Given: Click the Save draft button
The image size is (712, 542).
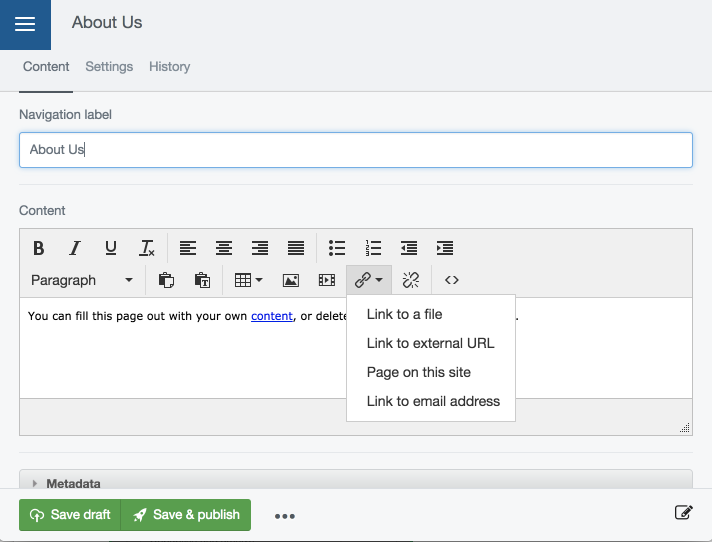Looking at the screenshot, I should (70, 515).
